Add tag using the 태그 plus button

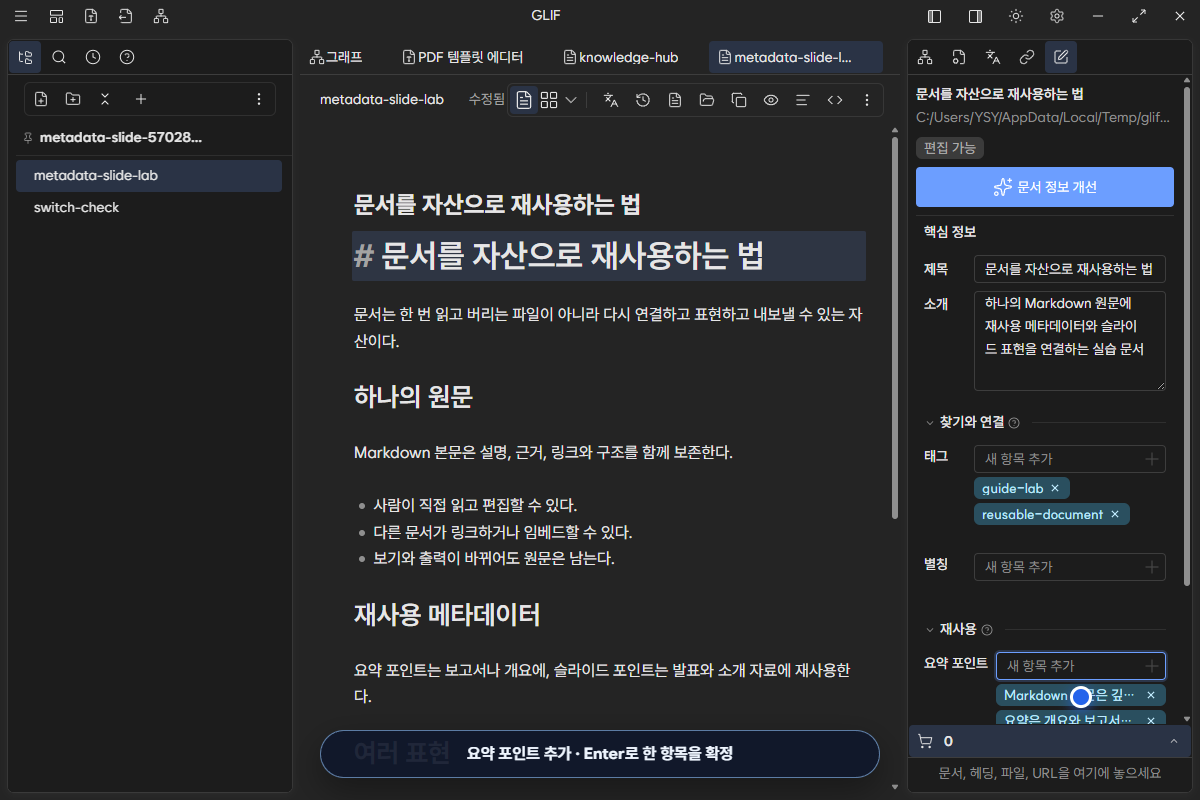point(1152,459)
